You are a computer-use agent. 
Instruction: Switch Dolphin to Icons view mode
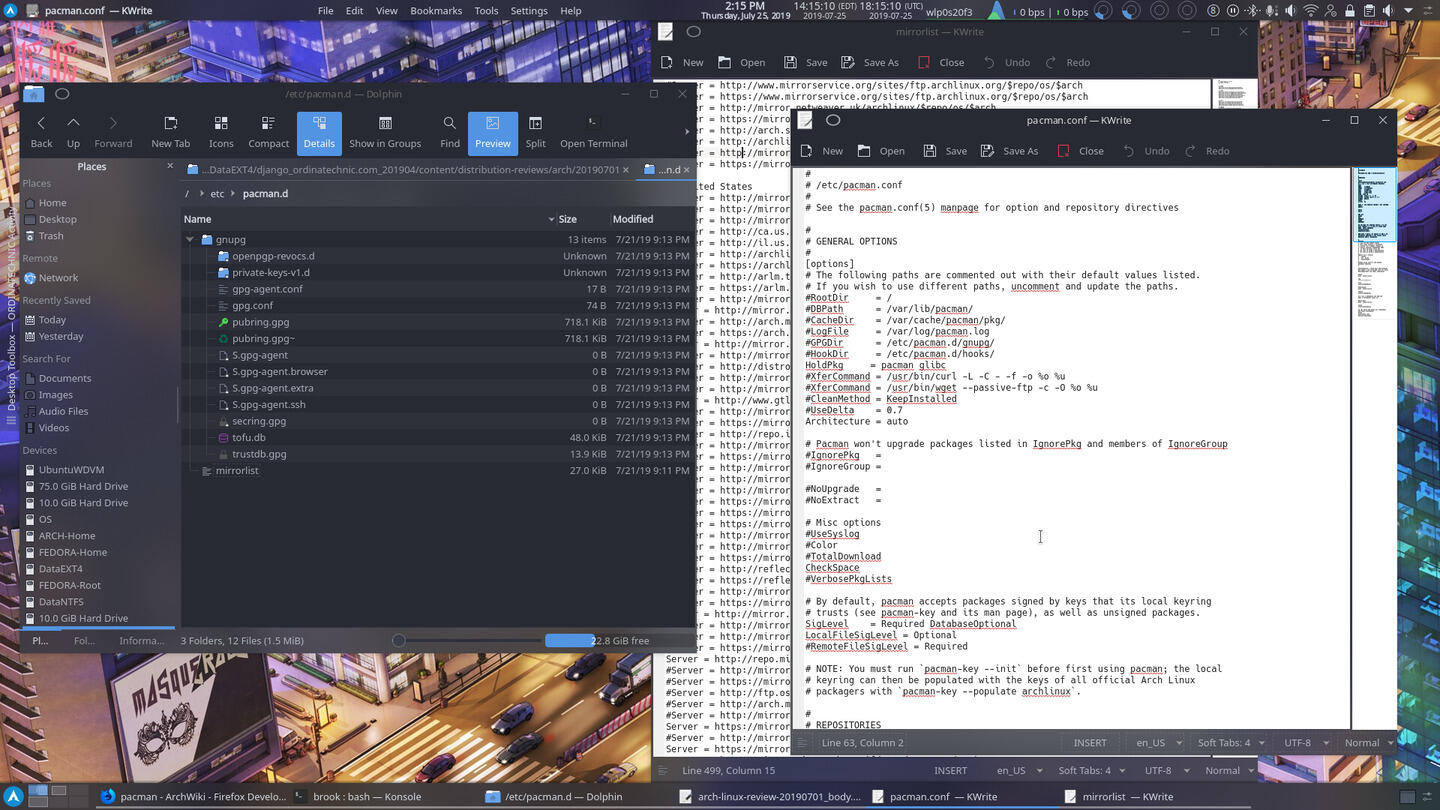pyautogui.click(x=221, y=132)
